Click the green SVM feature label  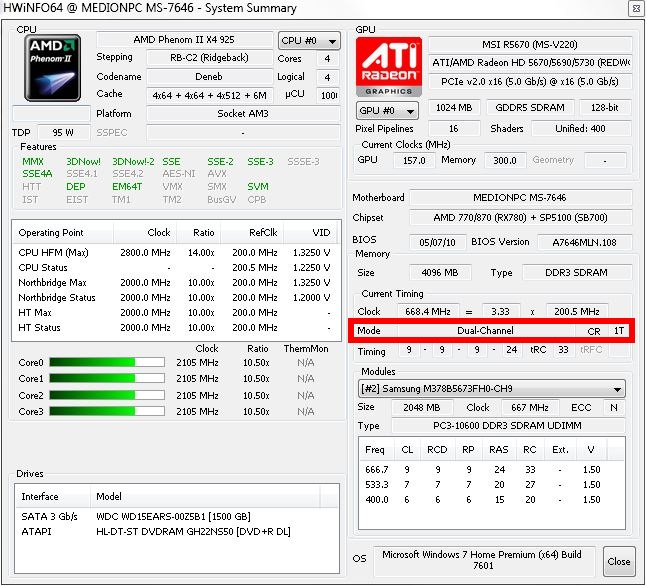[x=258, y=187]
